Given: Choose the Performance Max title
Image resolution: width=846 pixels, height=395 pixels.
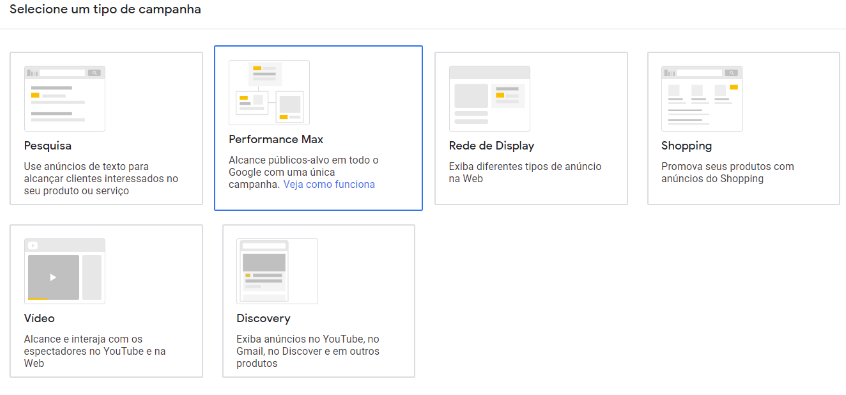Looking at the screenshot, I should click(x=276, y=139).
